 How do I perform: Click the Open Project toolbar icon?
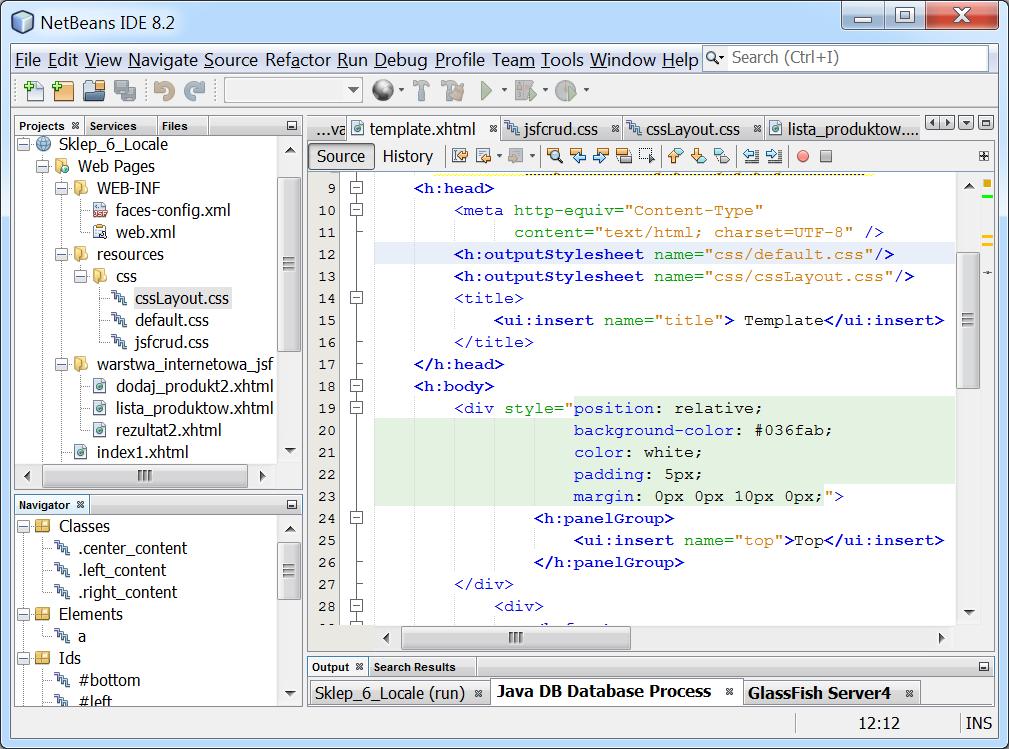click(x=94, y=91)
